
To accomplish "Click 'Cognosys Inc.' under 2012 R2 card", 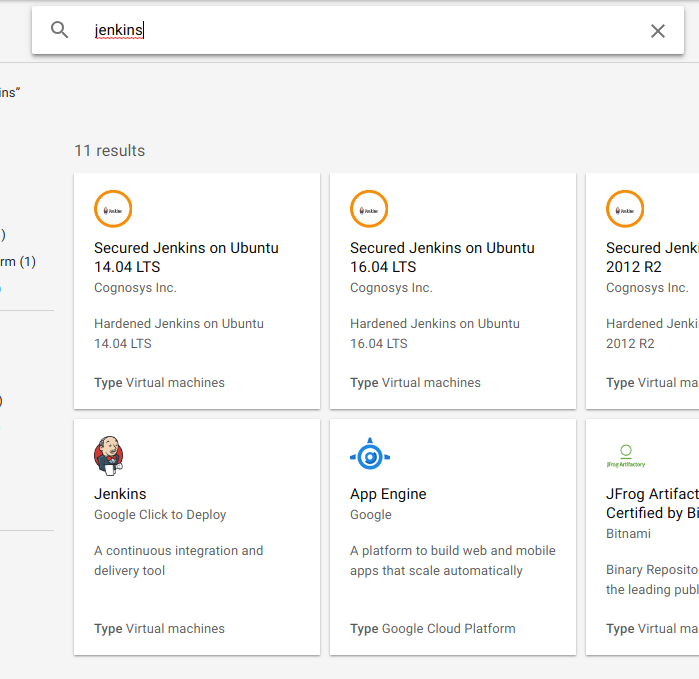I will click(647, 288).
